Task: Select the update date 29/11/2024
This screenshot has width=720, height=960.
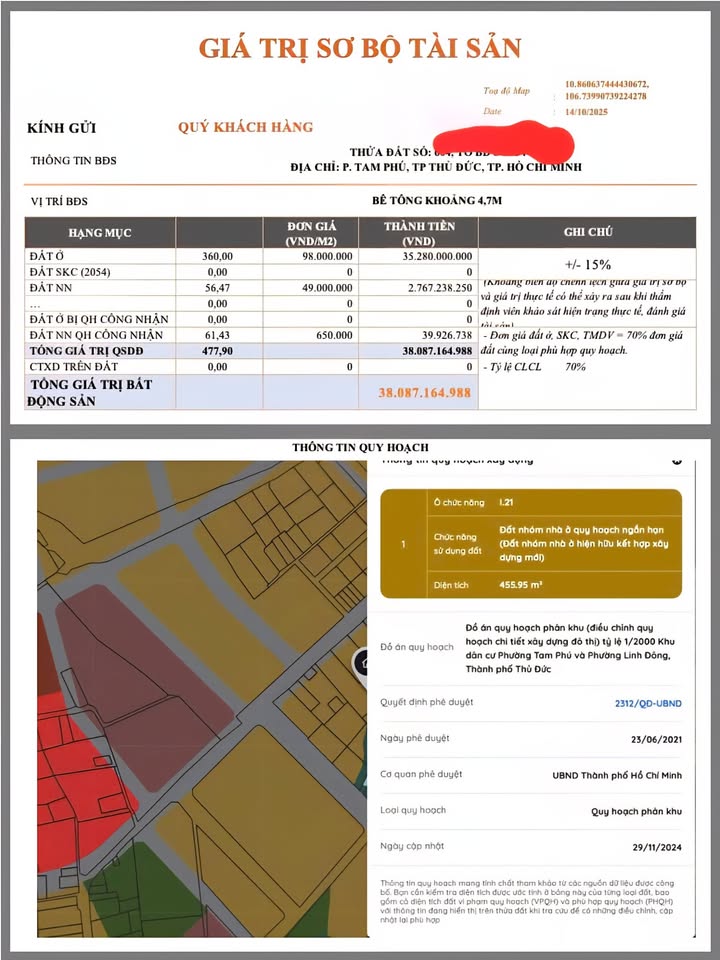Action: tap(651, 846)
